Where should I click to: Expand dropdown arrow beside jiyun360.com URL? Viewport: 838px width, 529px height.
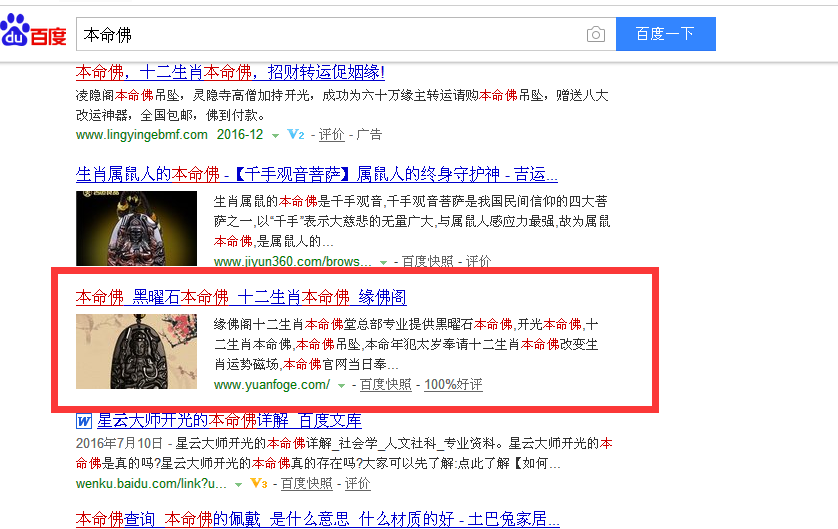pyautogui.click(x=383, y=262)
